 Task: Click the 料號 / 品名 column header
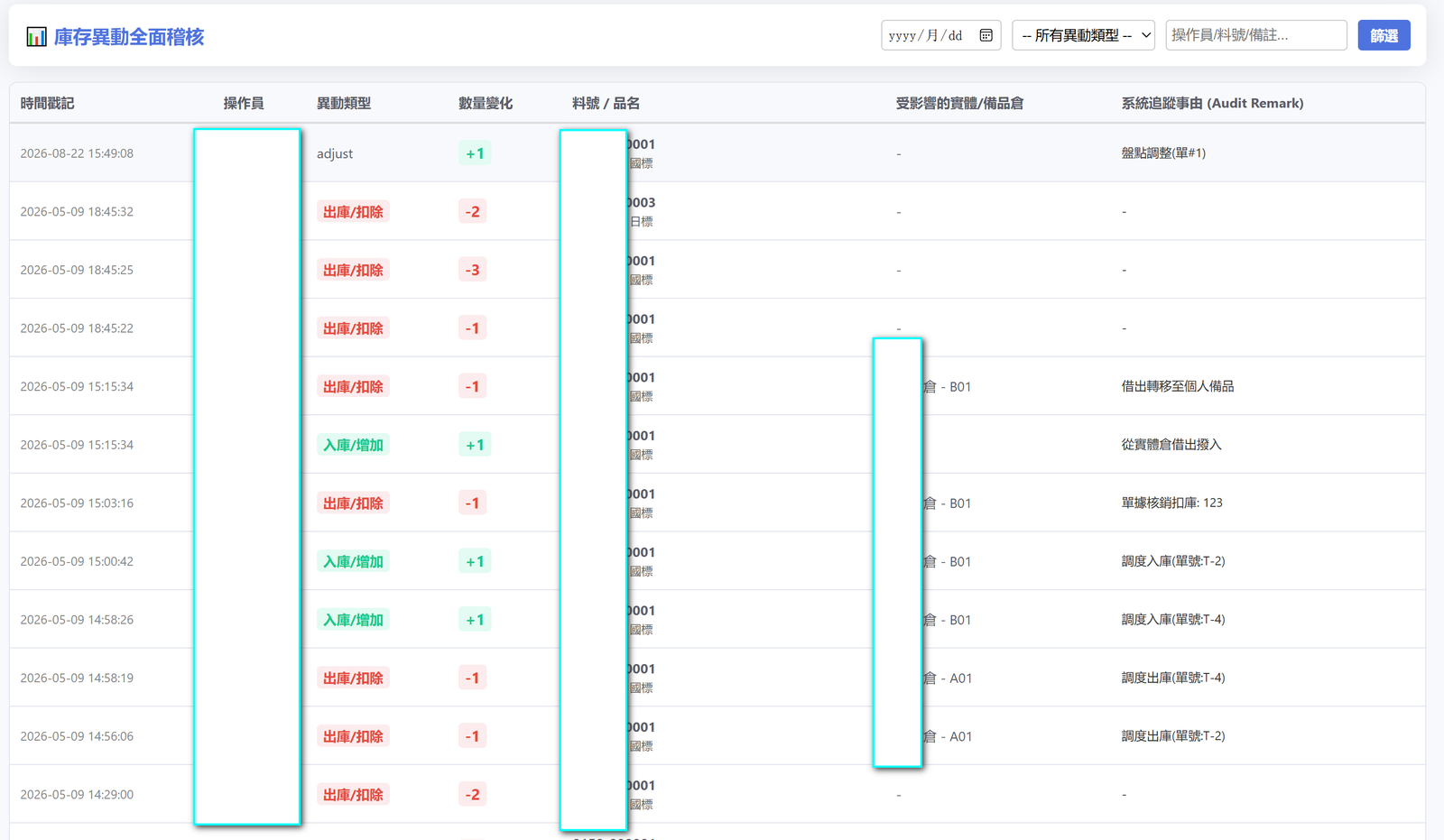[x=606, y=104]
